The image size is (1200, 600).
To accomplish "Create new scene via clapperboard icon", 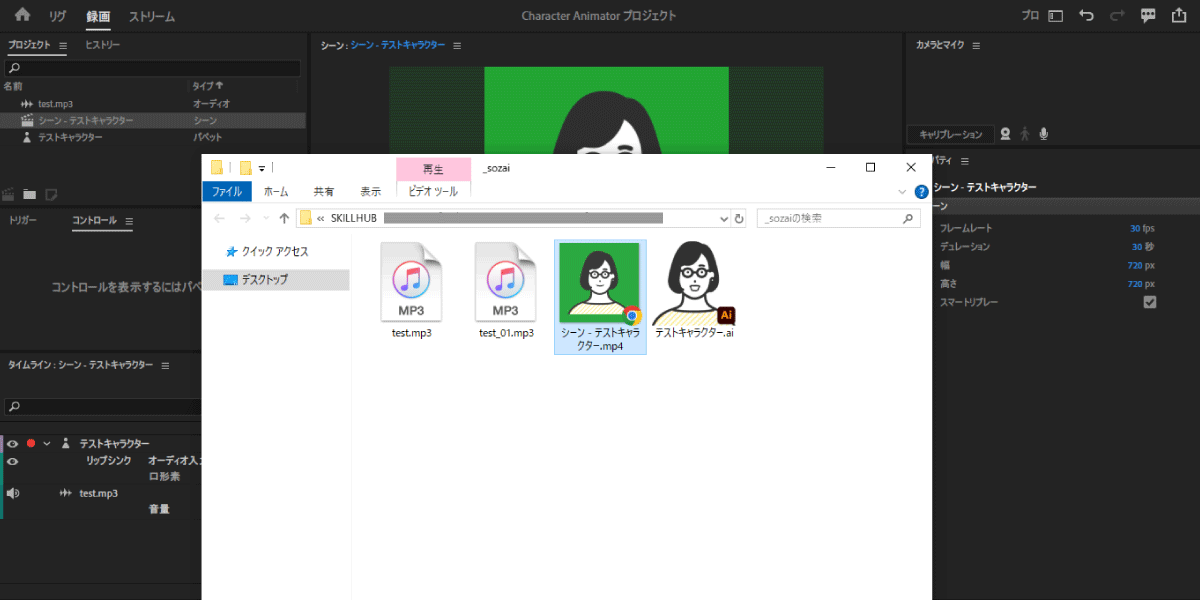I will coord(10,193).
